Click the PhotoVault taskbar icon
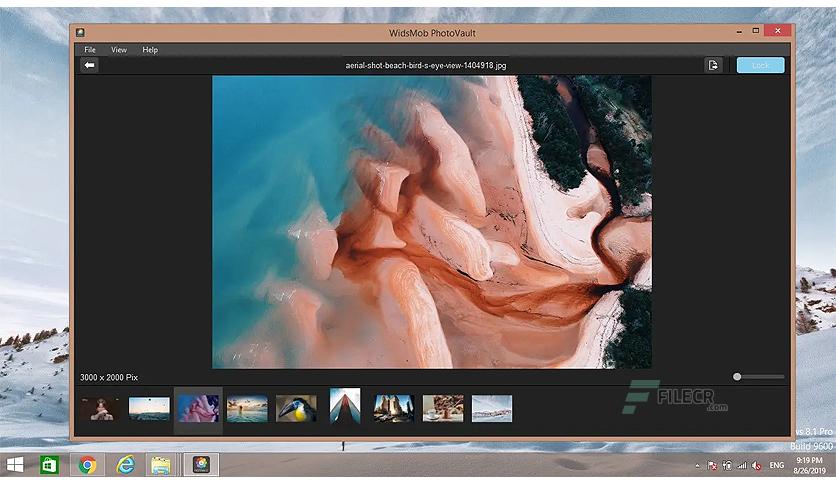 201,465
